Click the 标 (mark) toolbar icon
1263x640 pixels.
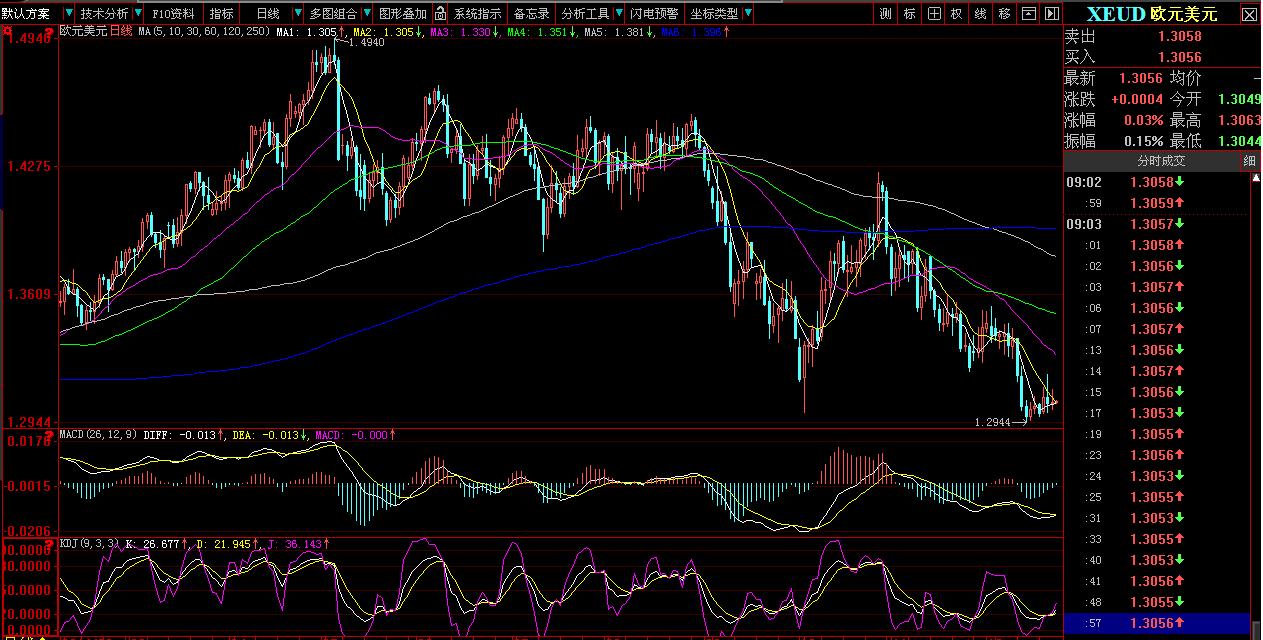[x=910, y=13]
